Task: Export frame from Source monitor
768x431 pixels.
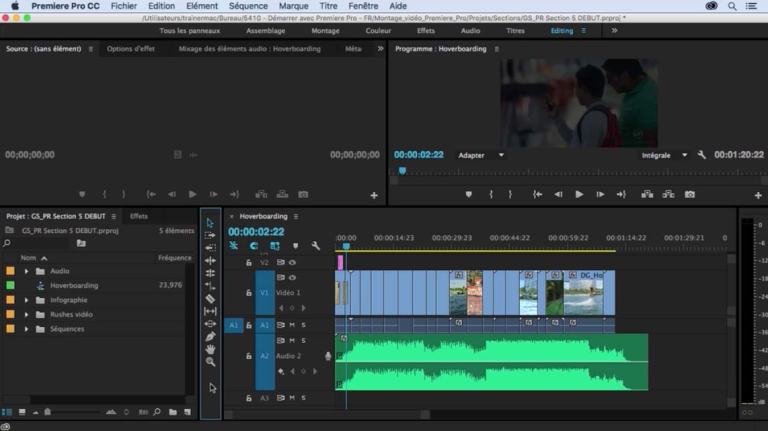Action: (x=303, y=194)
